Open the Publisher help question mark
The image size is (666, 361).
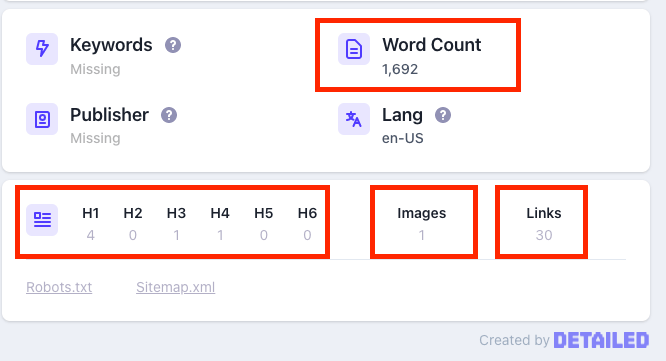coord(169,115)
